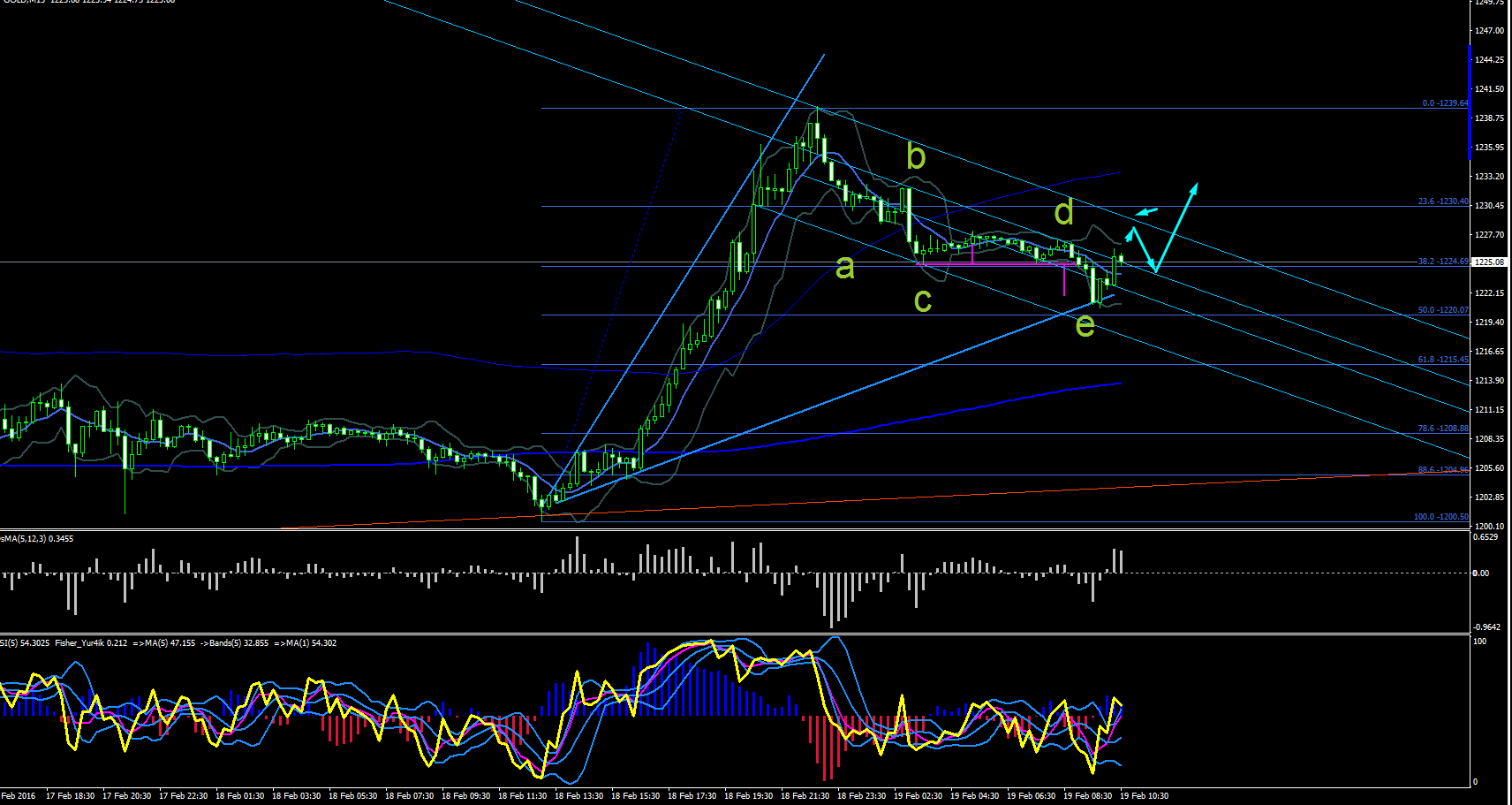Click the Fibonacci label '100.0 -1200.50'
This screenshot has width=1512, height=805.
point(1441,517)
